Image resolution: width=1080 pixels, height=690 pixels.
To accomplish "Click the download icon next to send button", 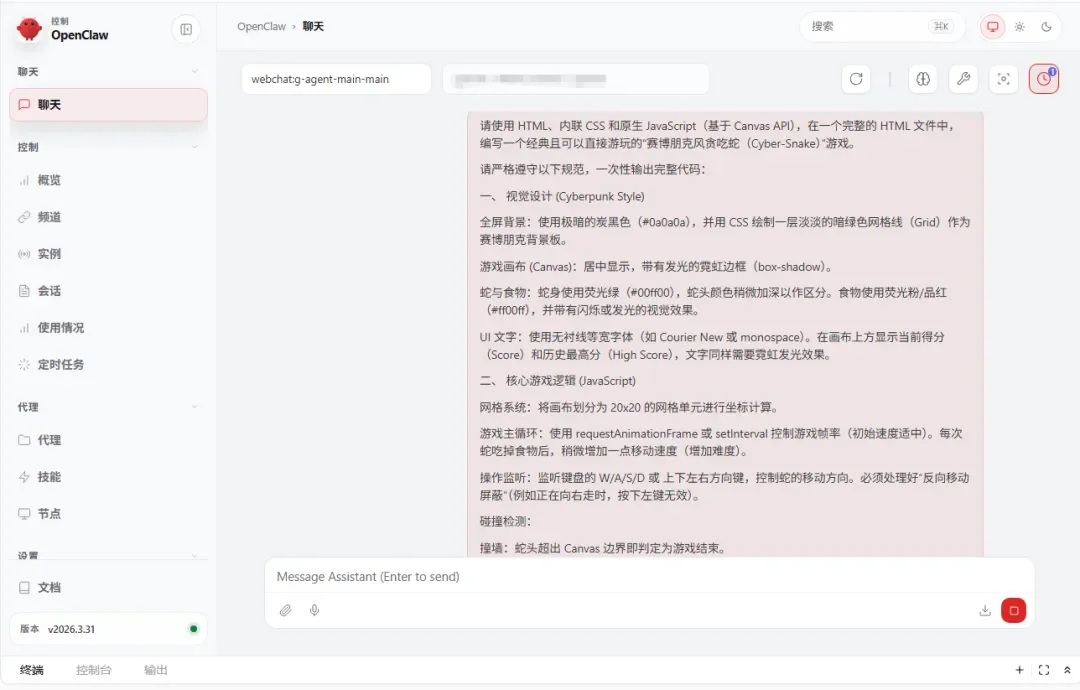I will click(x=984, y=610).
